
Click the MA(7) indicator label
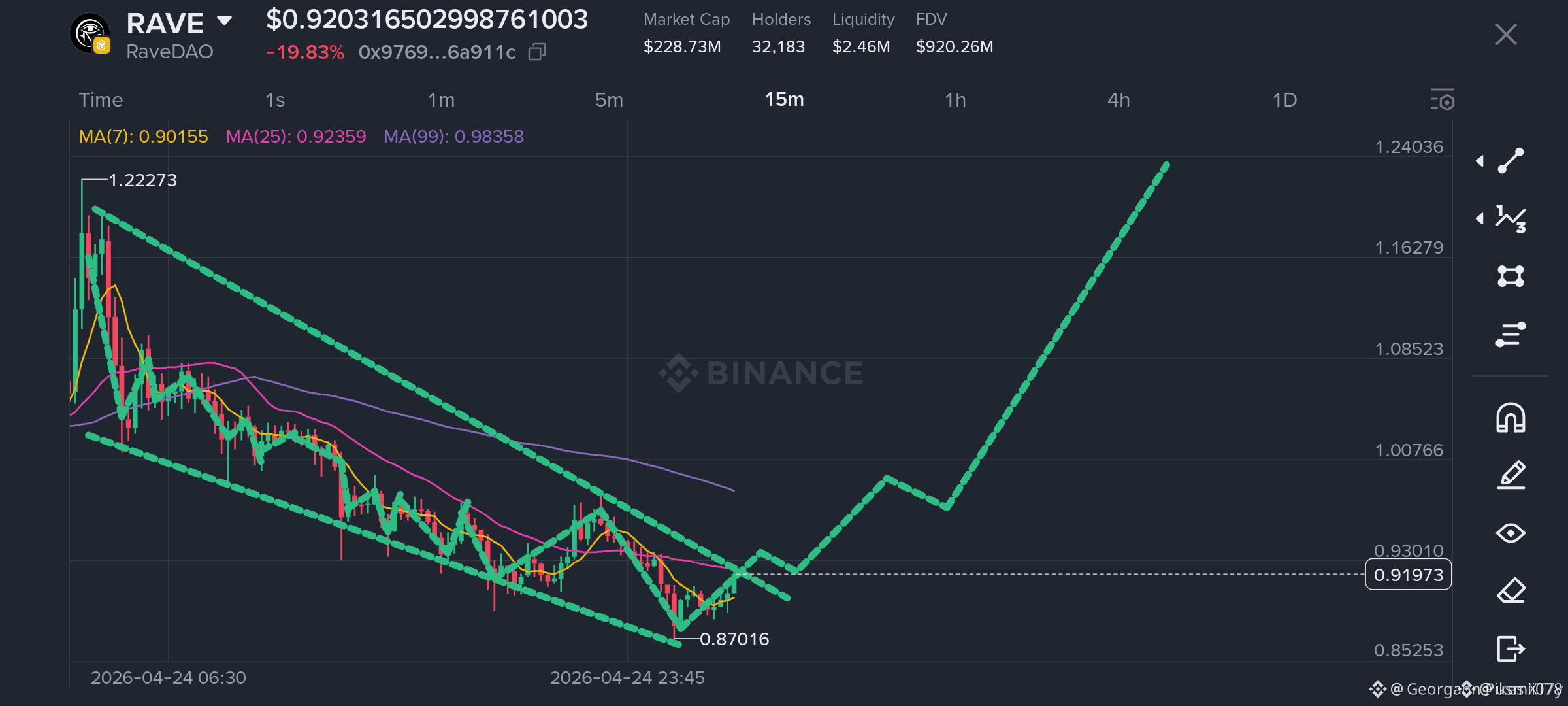click(x=143, y=137)
